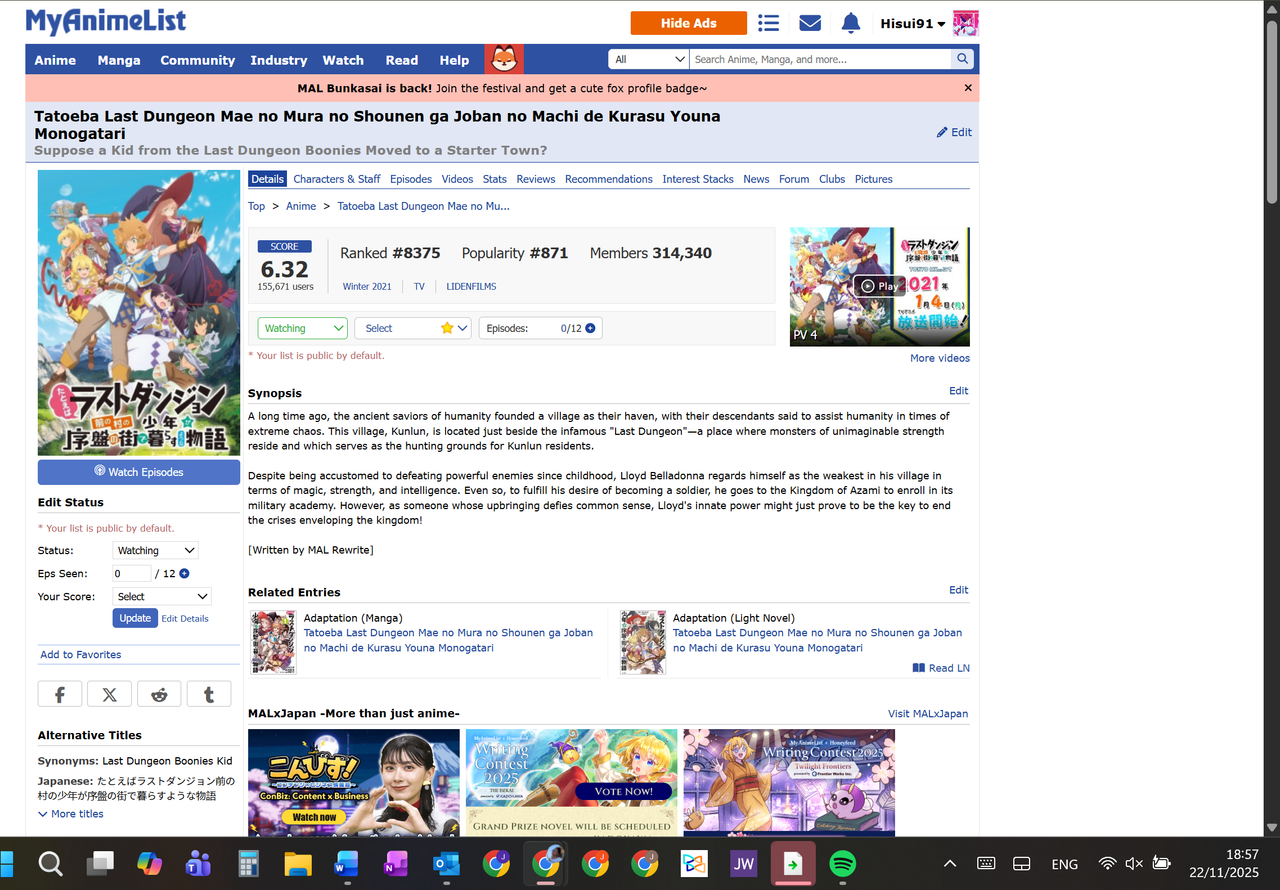The image size is (1280, 890).
Task: Open the sidebar Status dropdown
Action: [155, 550]
